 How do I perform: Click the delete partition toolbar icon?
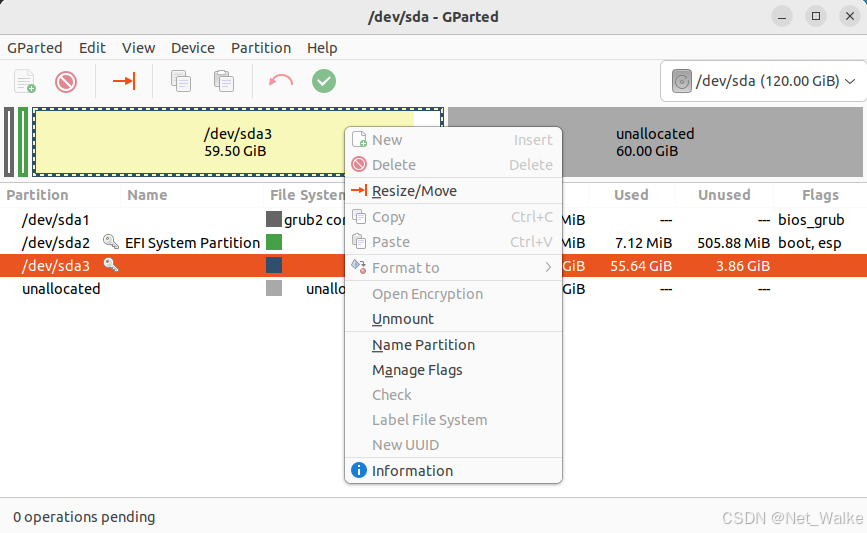click(66, 82)
